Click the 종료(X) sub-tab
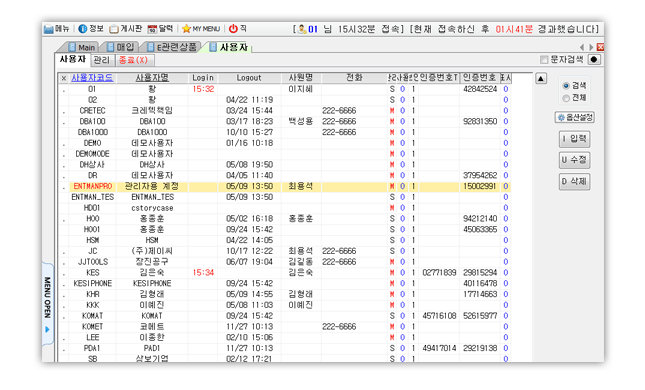 tap(134, 60)
